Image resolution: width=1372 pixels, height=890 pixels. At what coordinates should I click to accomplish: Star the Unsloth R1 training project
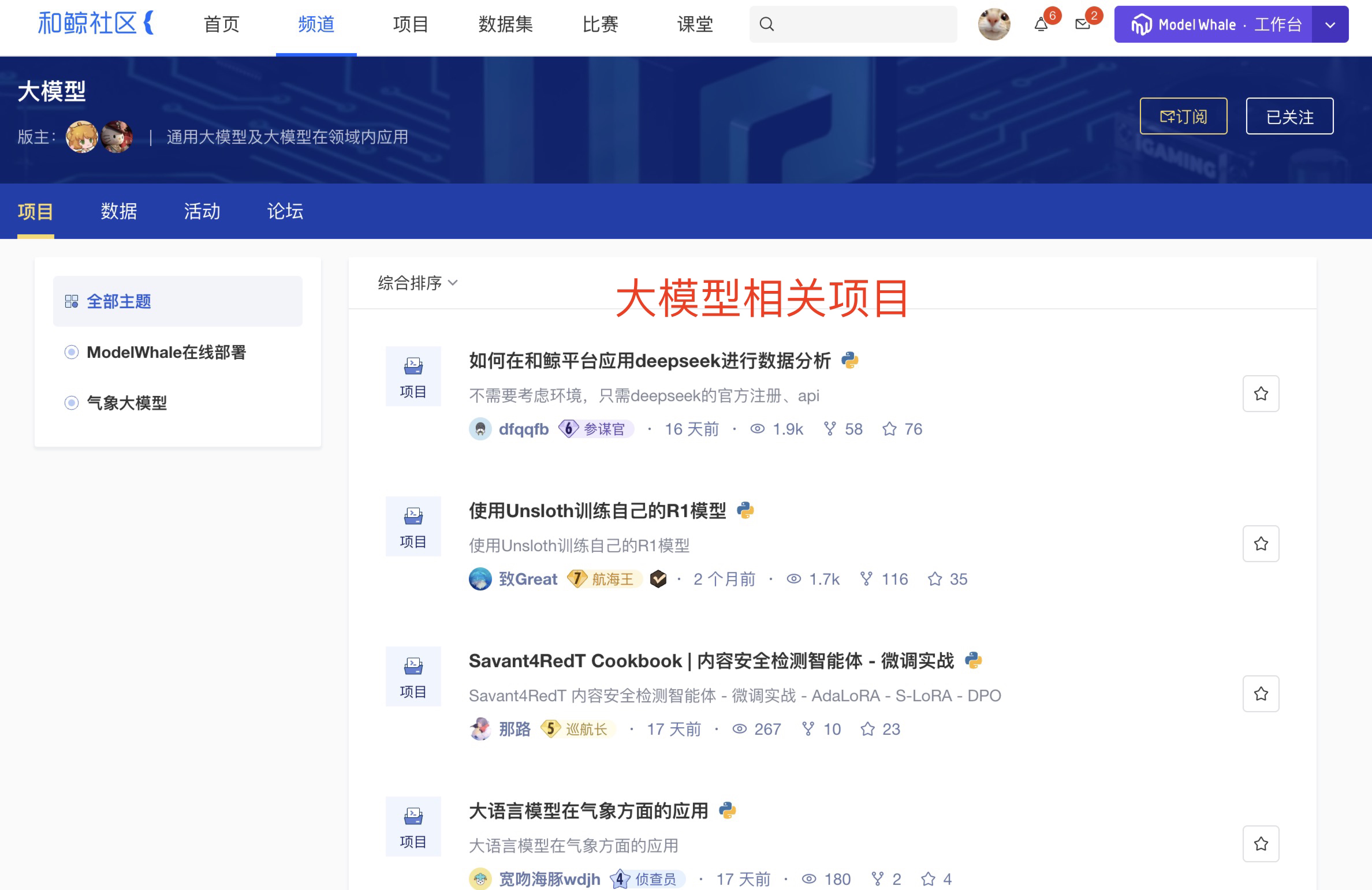[1261, 544]
